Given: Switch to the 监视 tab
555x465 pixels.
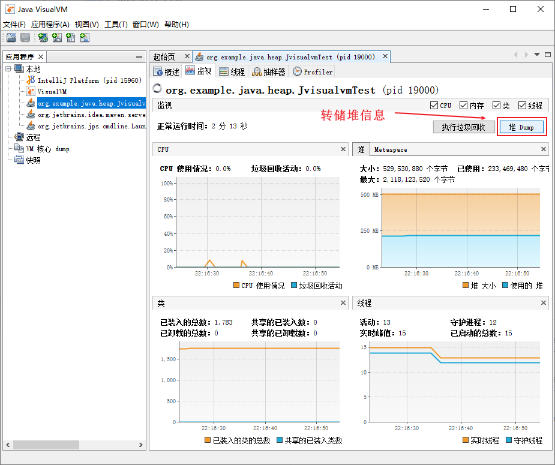Looking at the screenshot, I should [x=199, y=71].
